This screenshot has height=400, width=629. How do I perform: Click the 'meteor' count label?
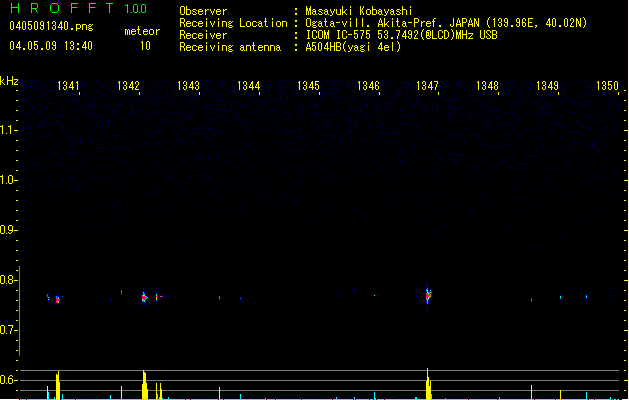click(x=142, y=31)
